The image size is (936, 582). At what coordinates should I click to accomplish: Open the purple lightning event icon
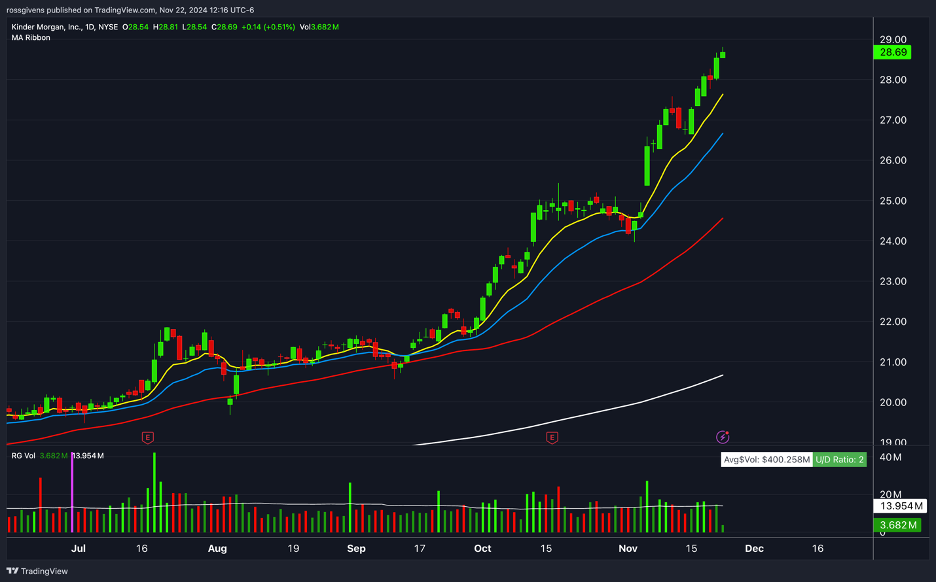(x=722, y=437)
